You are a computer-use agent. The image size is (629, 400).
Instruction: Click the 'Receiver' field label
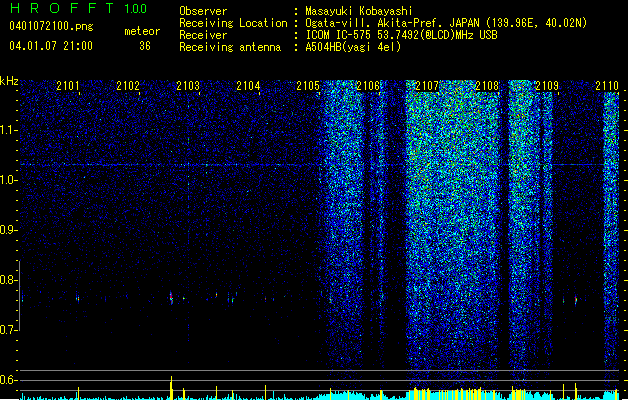pyautogui.click(x=203, y=35)
